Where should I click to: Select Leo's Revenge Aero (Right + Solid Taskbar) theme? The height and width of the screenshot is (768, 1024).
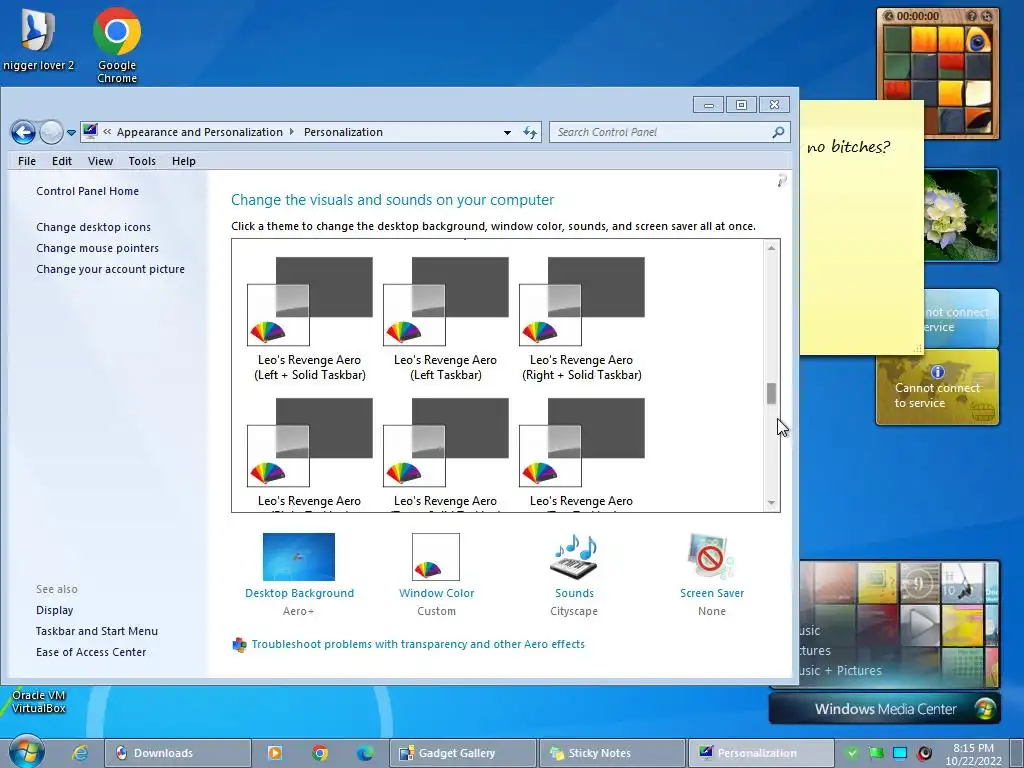581,319
